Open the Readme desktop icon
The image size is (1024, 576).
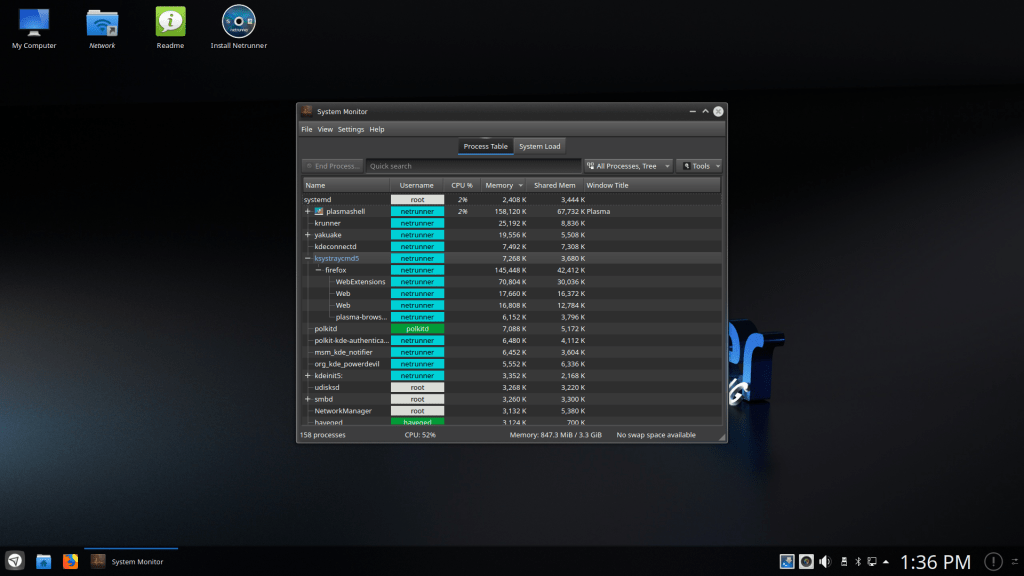(170, 29)
